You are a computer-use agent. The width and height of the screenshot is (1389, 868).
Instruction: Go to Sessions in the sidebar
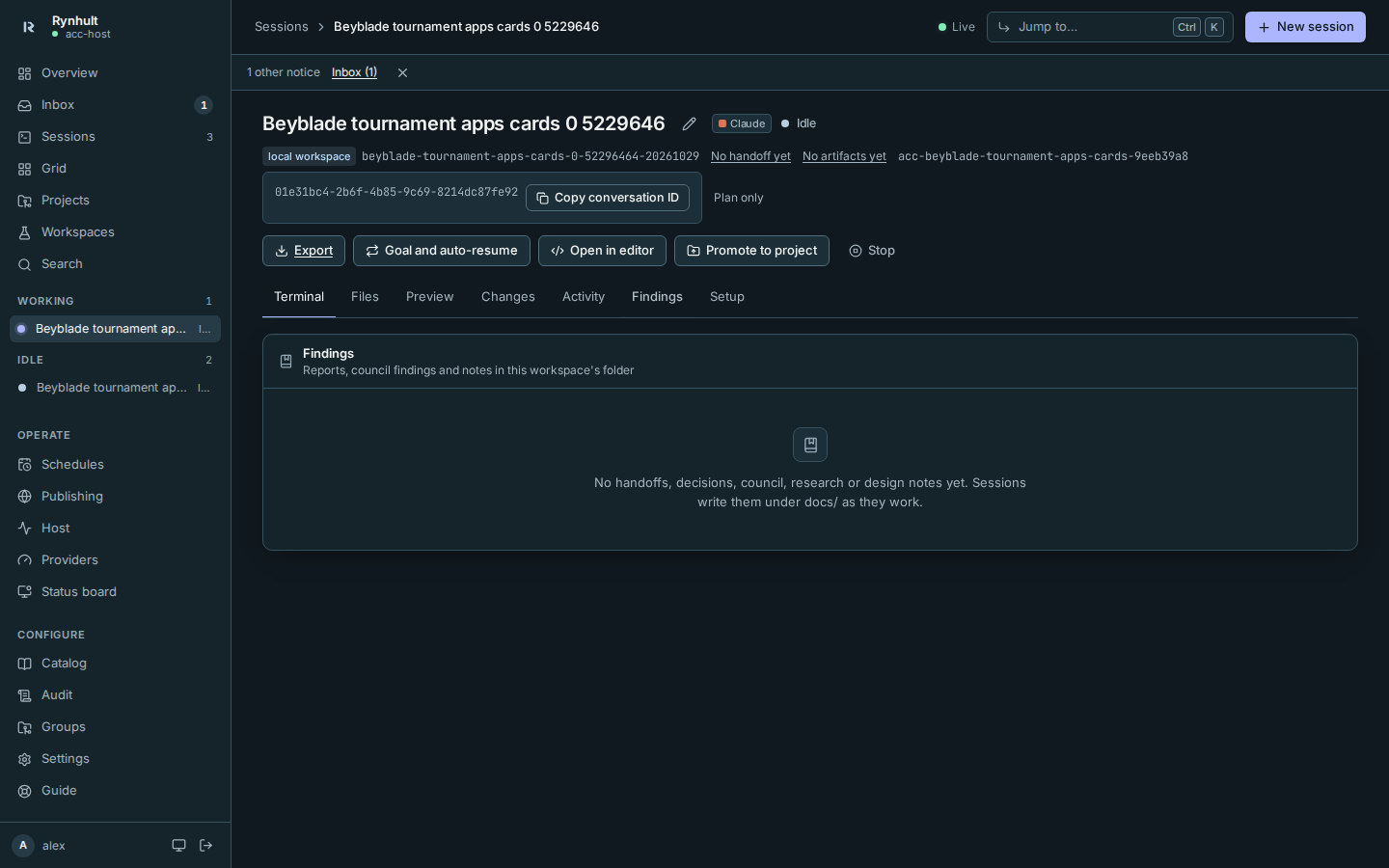coord(115,137)
